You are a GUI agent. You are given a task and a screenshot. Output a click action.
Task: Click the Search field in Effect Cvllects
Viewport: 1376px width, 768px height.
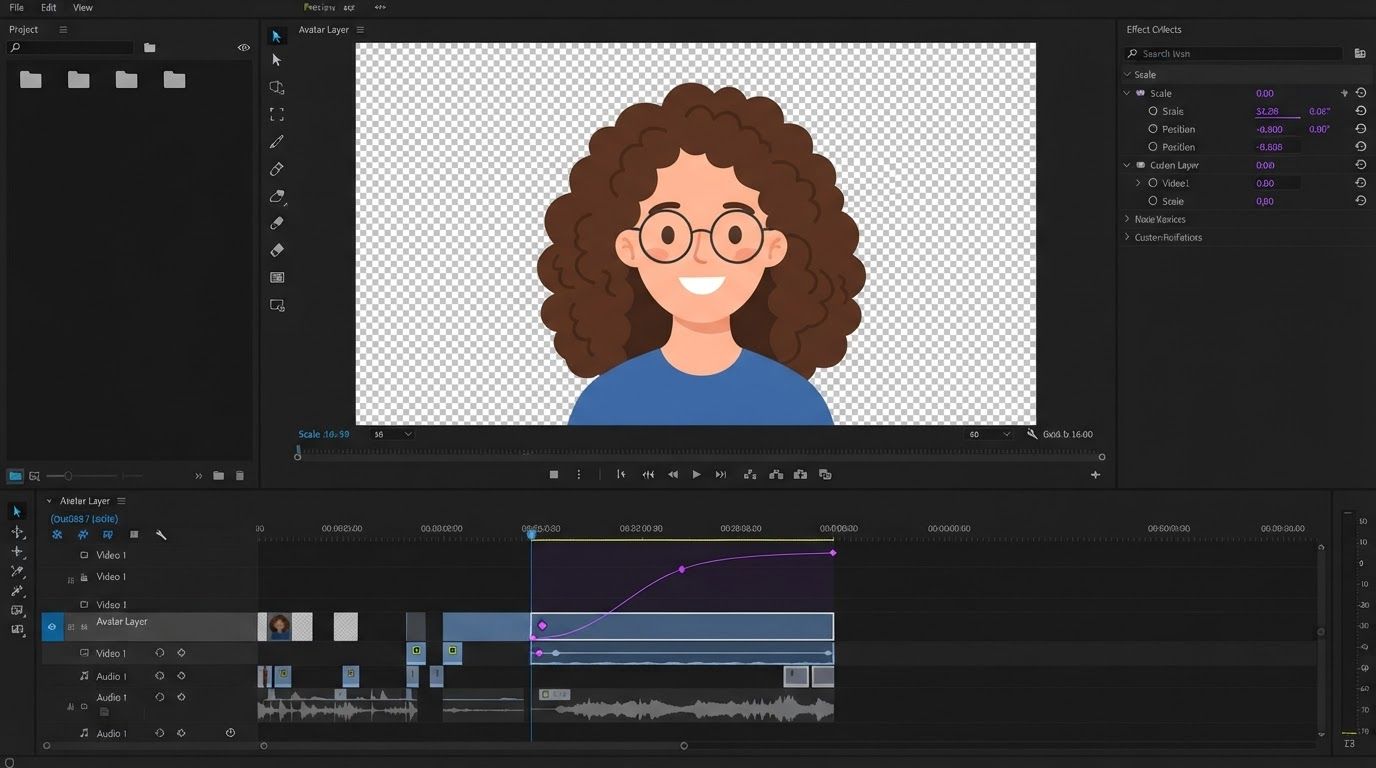[x=1234, y=54]
